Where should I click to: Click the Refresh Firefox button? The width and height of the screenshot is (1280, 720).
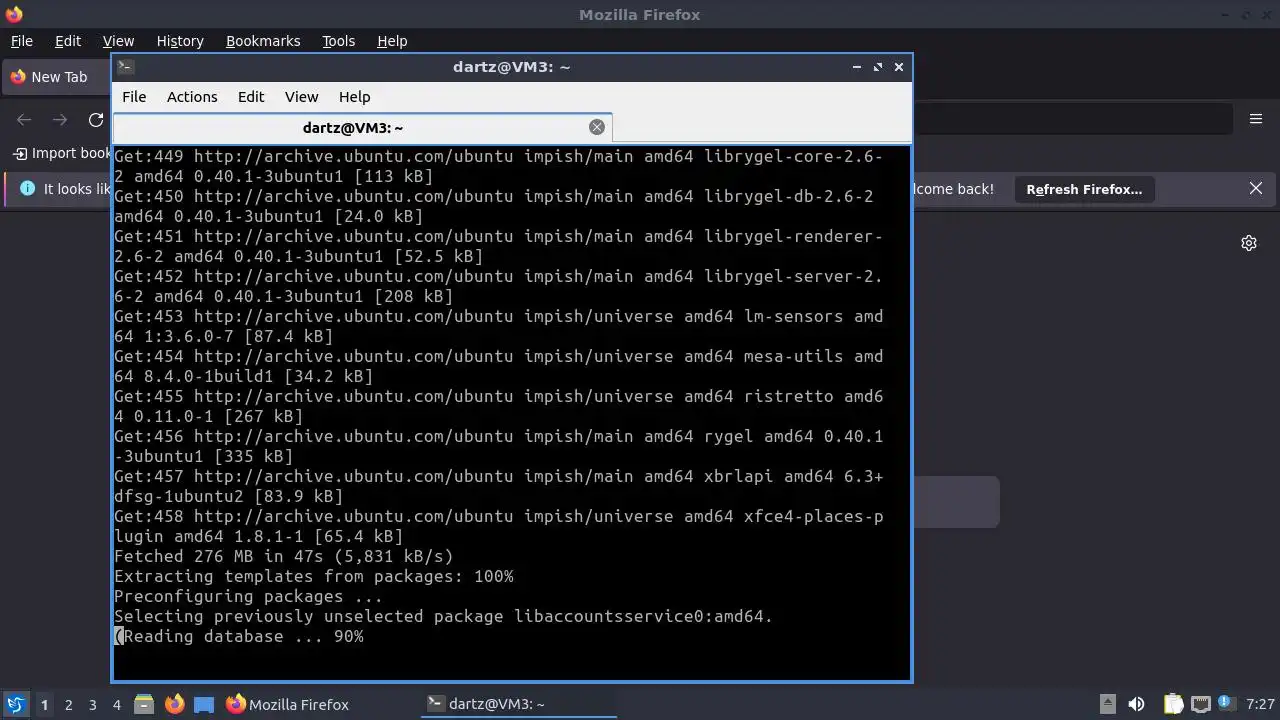click(x=1084, y=189)
